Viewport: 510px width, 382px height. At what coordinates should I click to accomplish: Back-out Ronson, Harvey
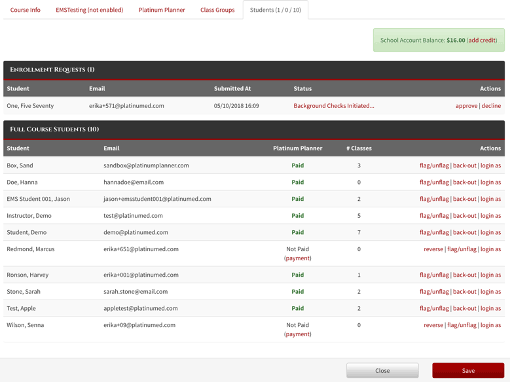(x=465, y=275)
